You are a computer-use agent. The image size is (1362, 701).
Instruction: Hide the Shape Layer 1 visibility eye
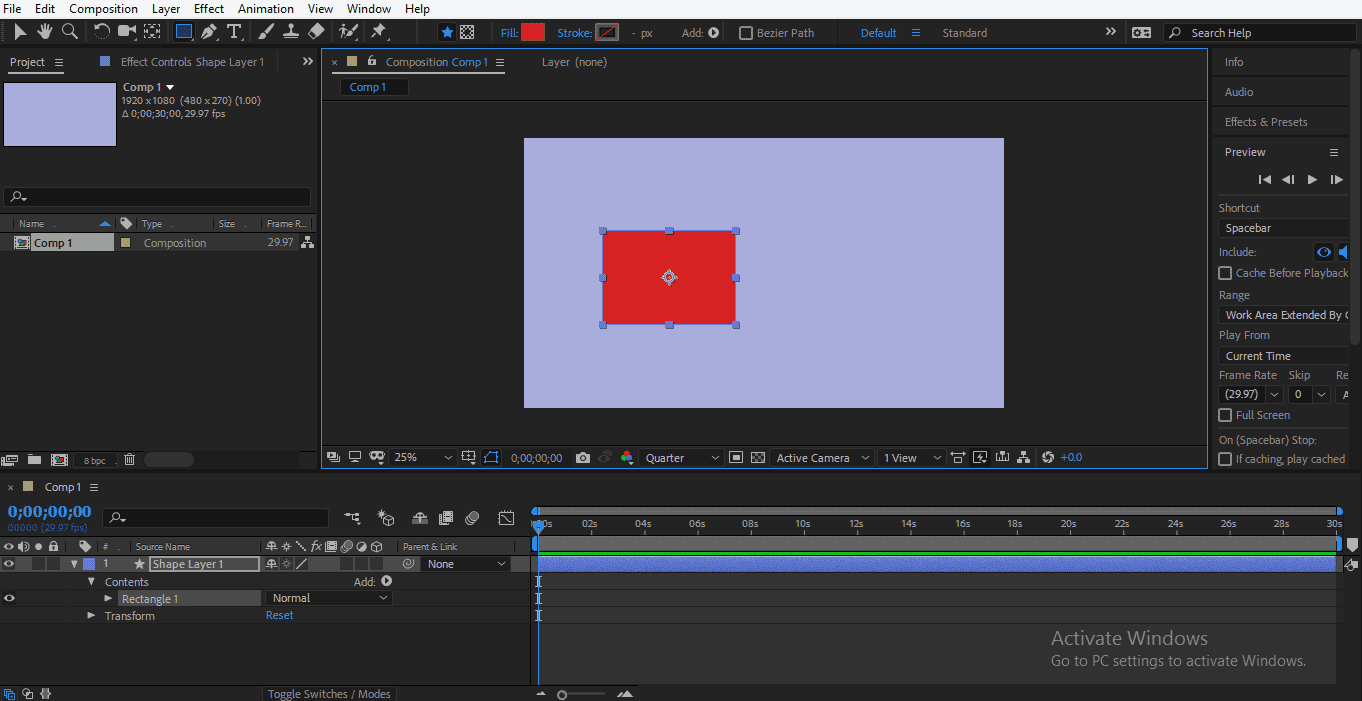click(8, 563)
